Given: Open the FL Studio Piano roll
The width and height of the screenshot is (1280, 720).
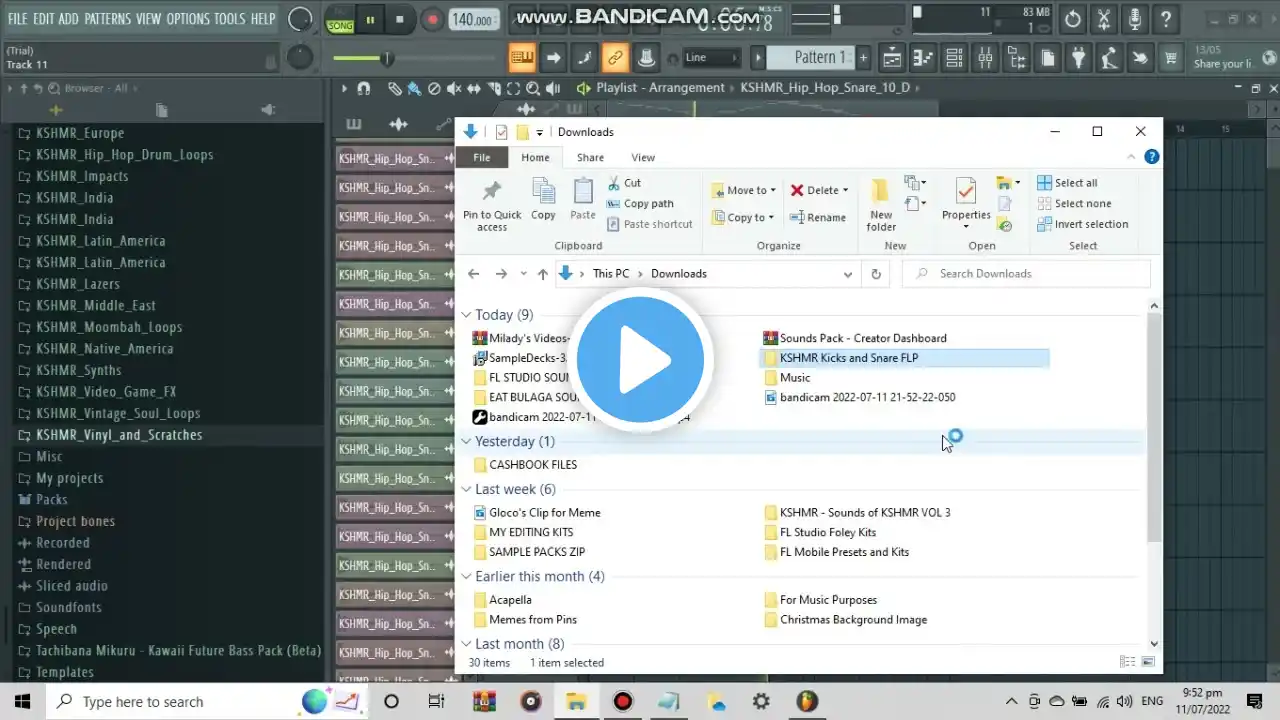Looking at the screenshot, I should (x=922, y=58).
